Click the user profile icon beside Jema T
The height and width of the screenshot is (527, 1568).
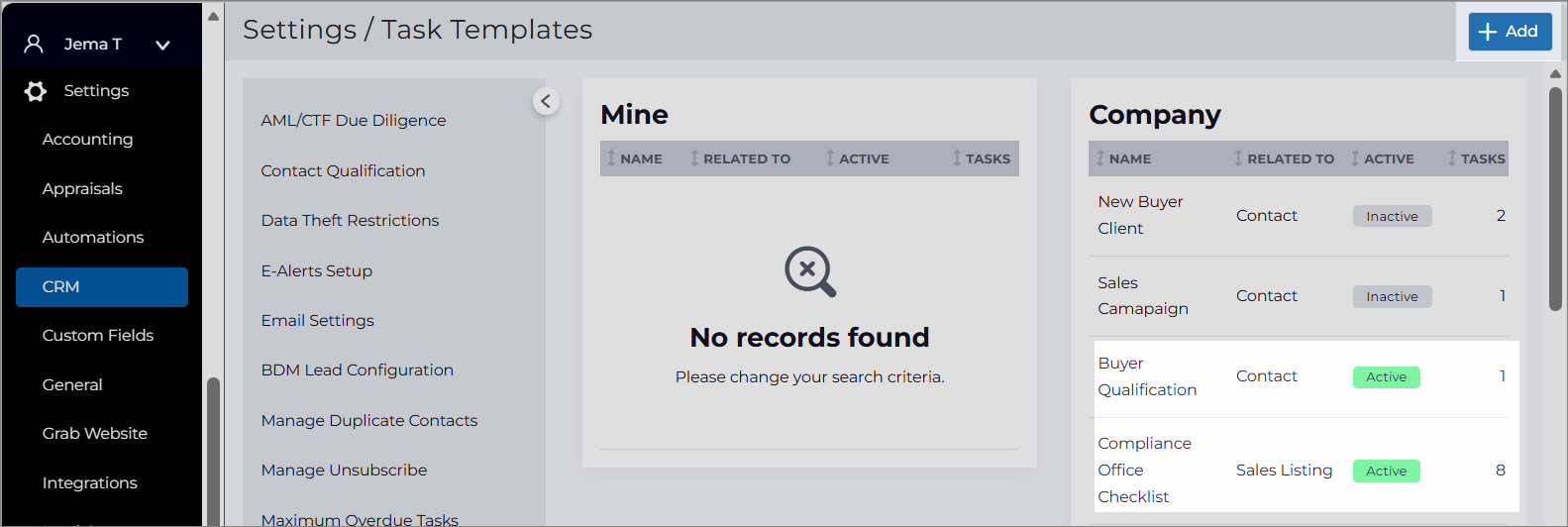34,44
